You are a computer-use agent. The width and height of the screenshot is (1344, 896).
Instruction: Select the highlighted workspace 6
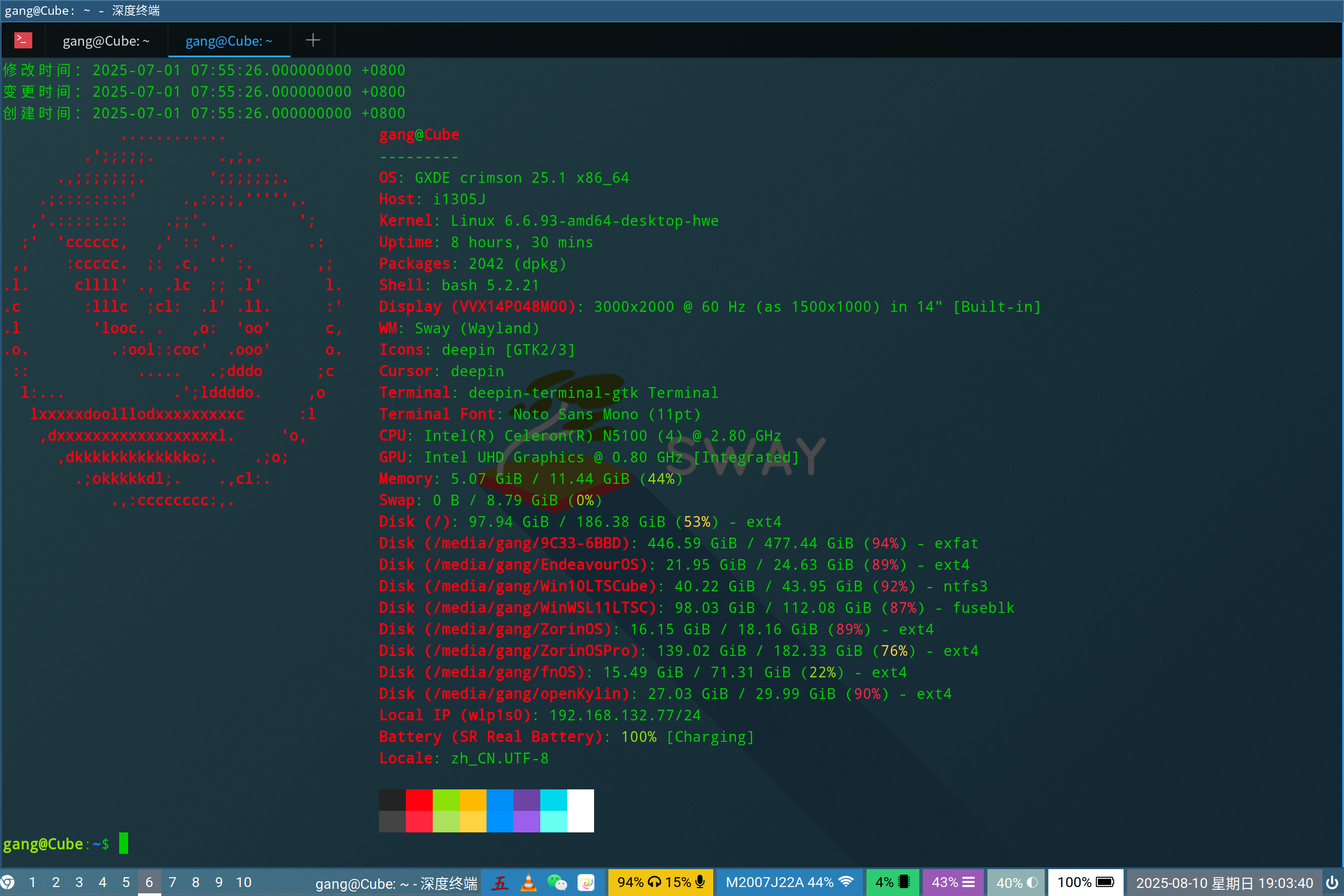point(149,882)
